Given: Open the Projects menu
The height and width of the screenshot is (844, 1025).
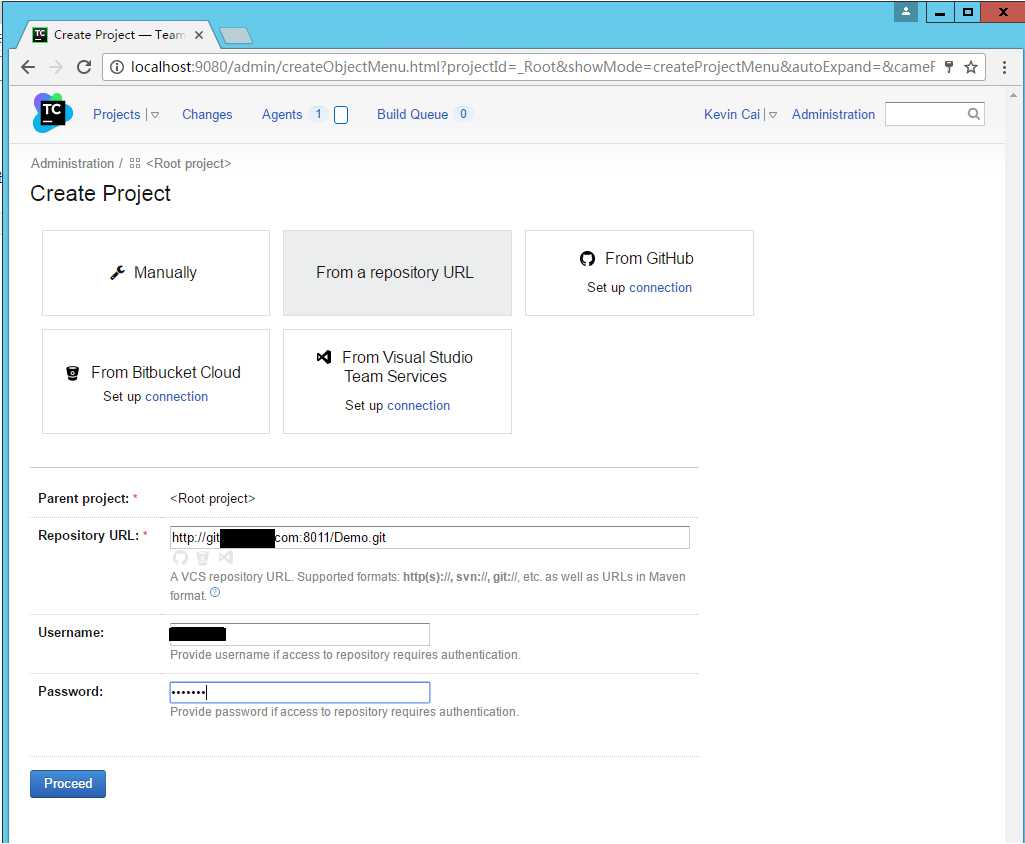Looking at the screenshot, I should pyautogui.click(x=116, y=114).
